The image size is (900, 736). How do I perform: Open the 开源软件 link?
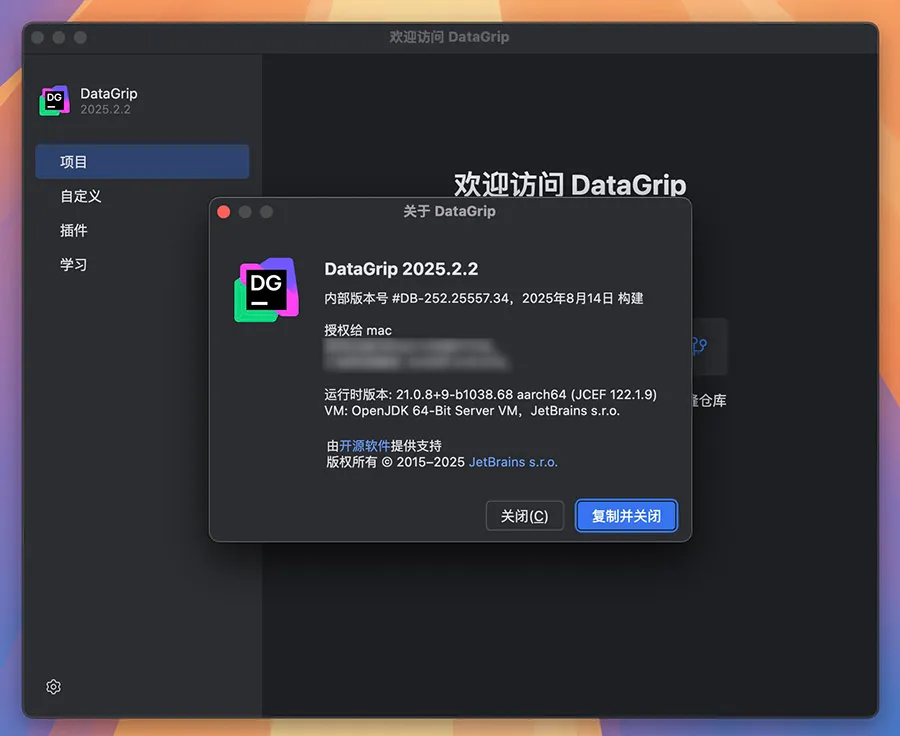[x=364, y=446]
